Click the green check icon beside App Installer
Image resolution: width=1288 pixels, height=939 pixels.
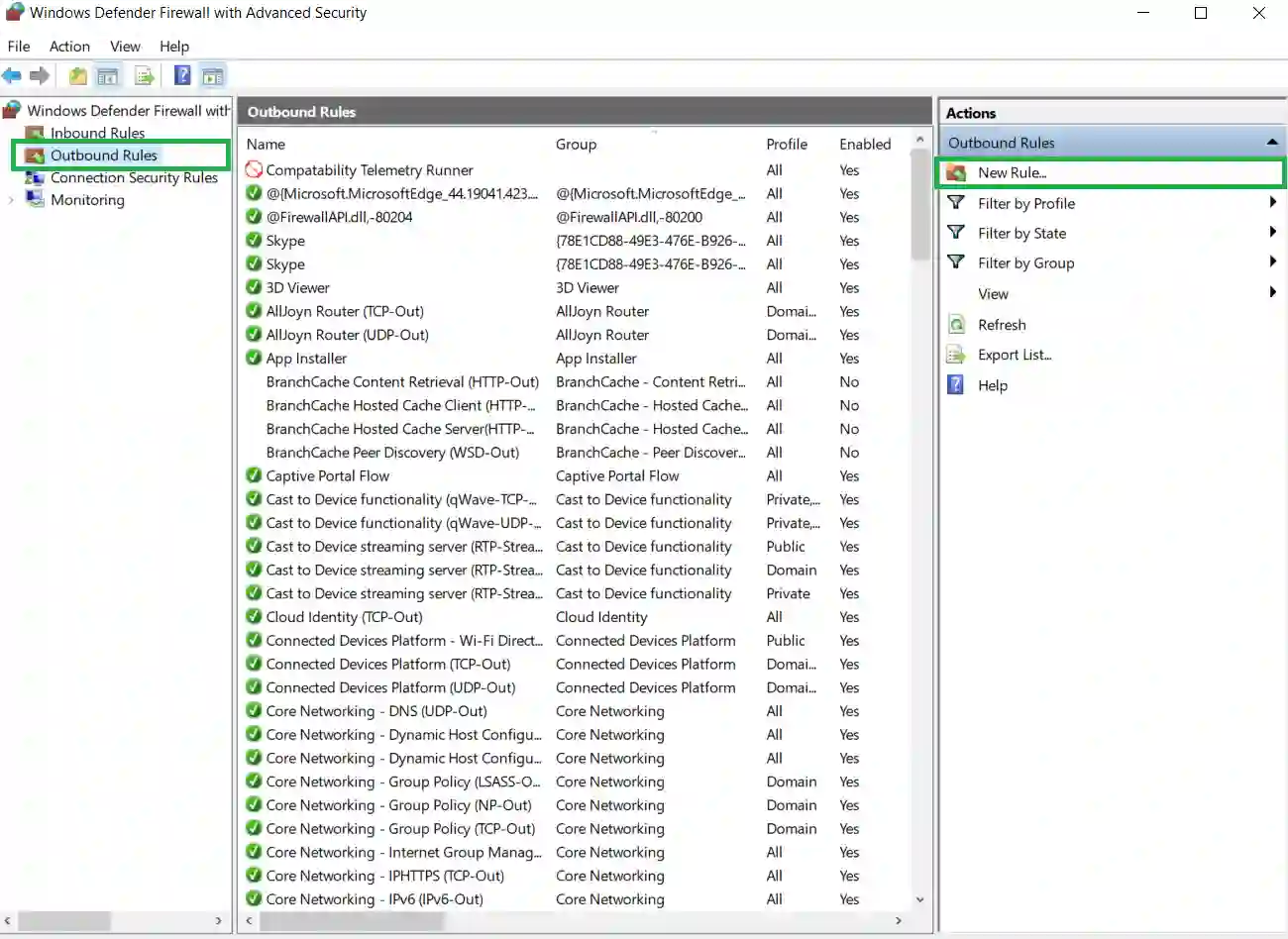coord(254,359)
